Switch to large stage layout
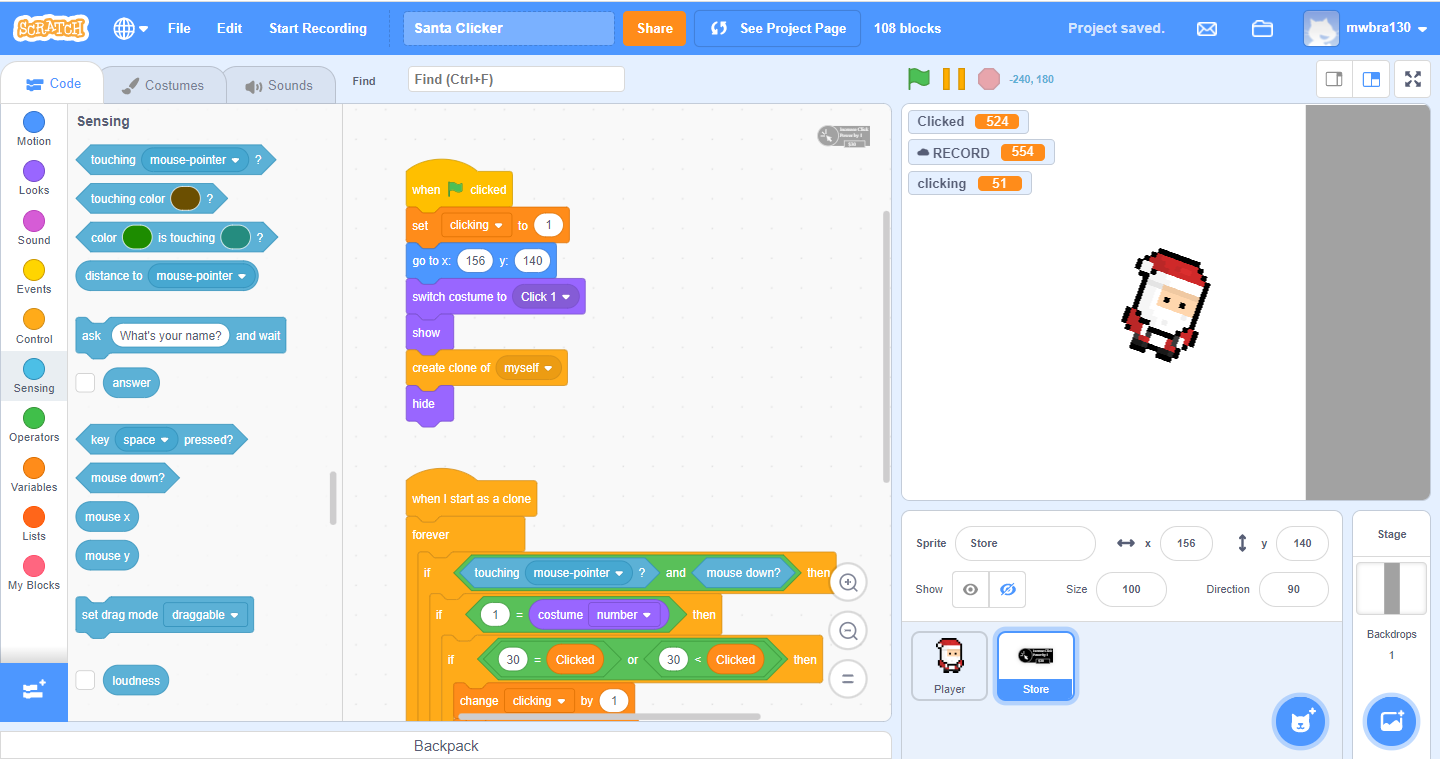 [x=1371, y=79]
